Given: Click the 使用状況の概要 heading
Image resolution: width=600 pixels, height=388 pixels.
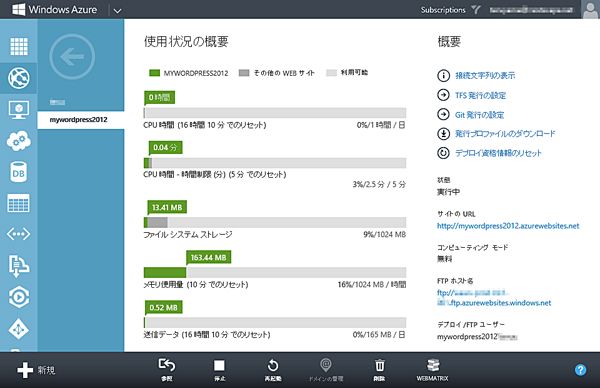Looking at the screenshot, I should pos(186,41).
